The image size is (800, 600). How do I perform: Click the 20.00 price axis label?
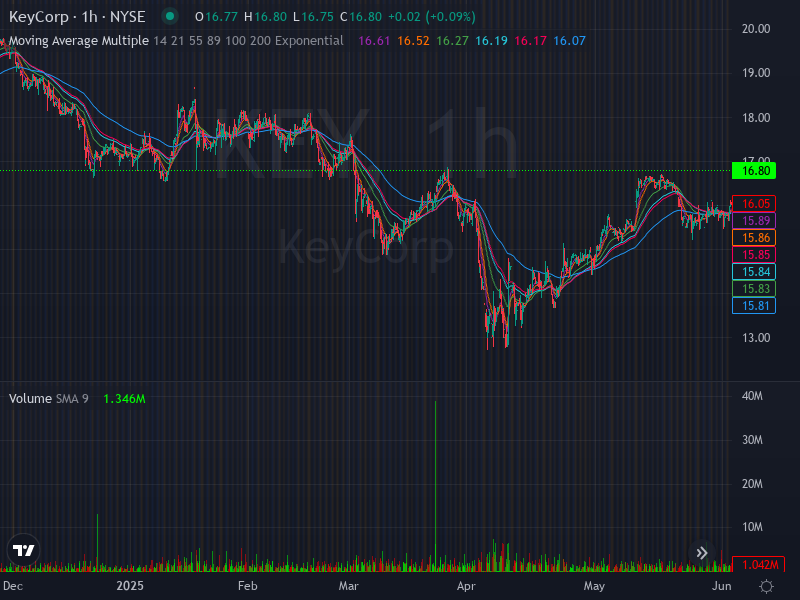pyautogui.click(x=756, y=29)
